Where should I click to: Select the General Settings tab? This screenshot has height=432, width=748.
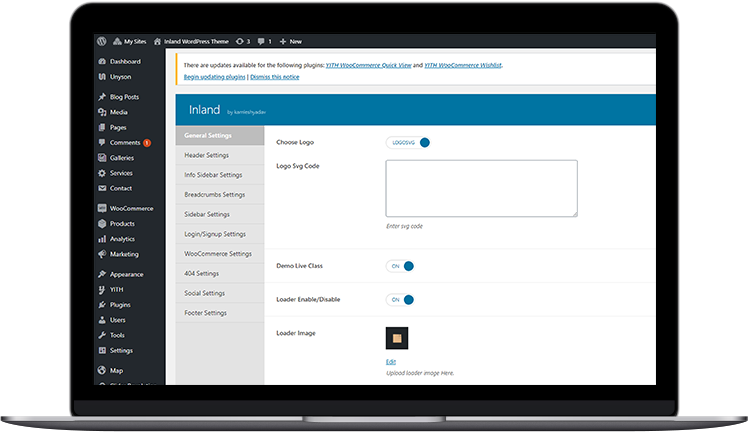pos(220,135)
